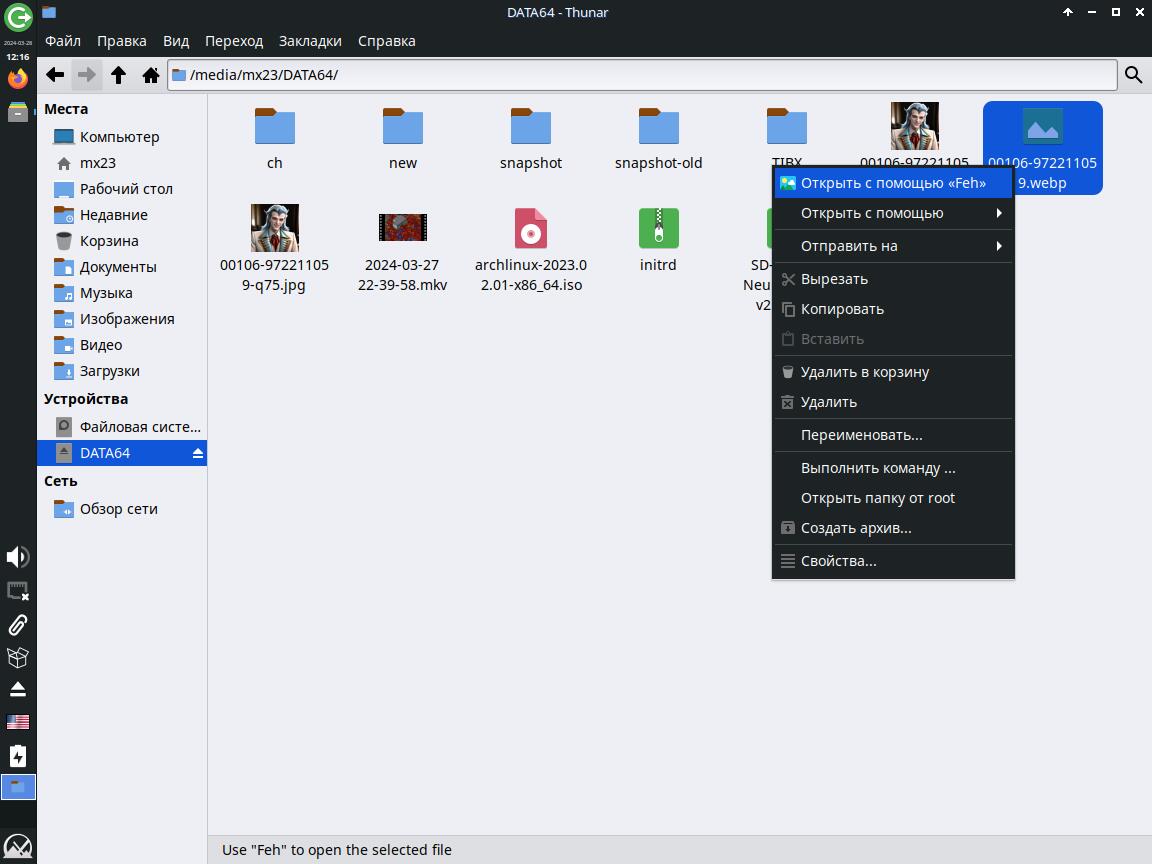1152x864 pixels.
Task: Select Рабочий стол in sidebar
Action: [x=122, y=189]
